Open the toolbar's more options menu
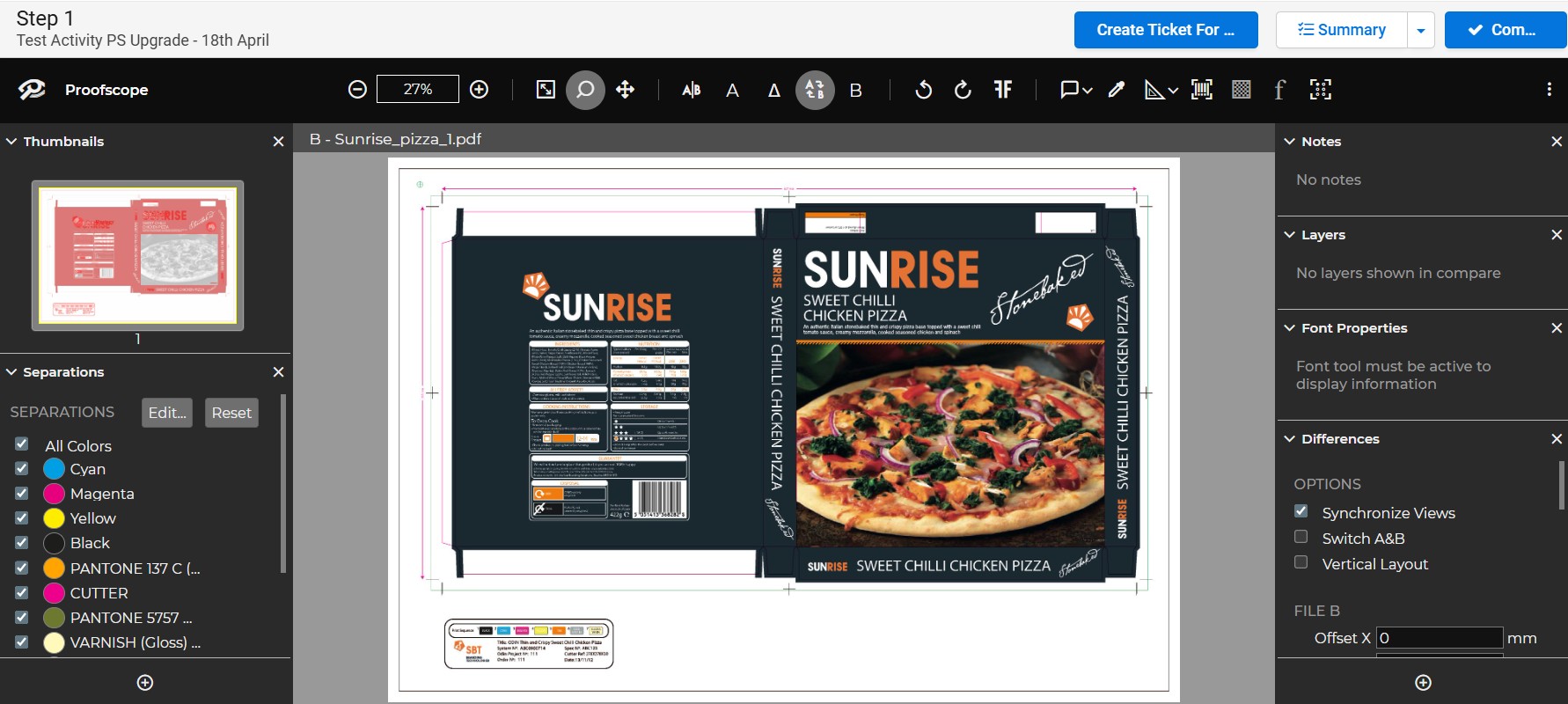 point(1550,90)
